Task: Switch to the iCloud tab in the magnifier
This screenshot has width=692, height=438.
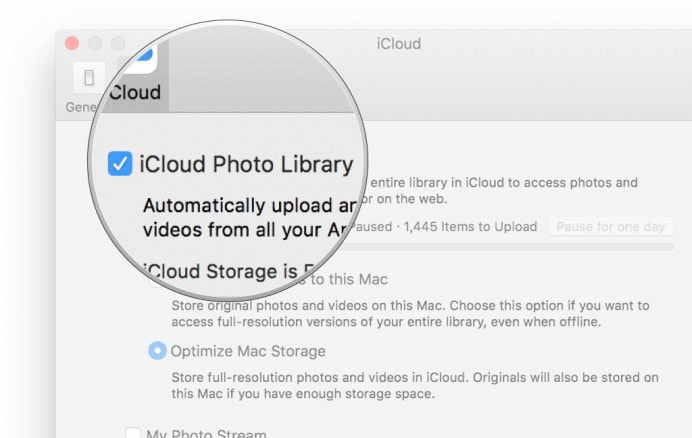Action: pos(136,76)
